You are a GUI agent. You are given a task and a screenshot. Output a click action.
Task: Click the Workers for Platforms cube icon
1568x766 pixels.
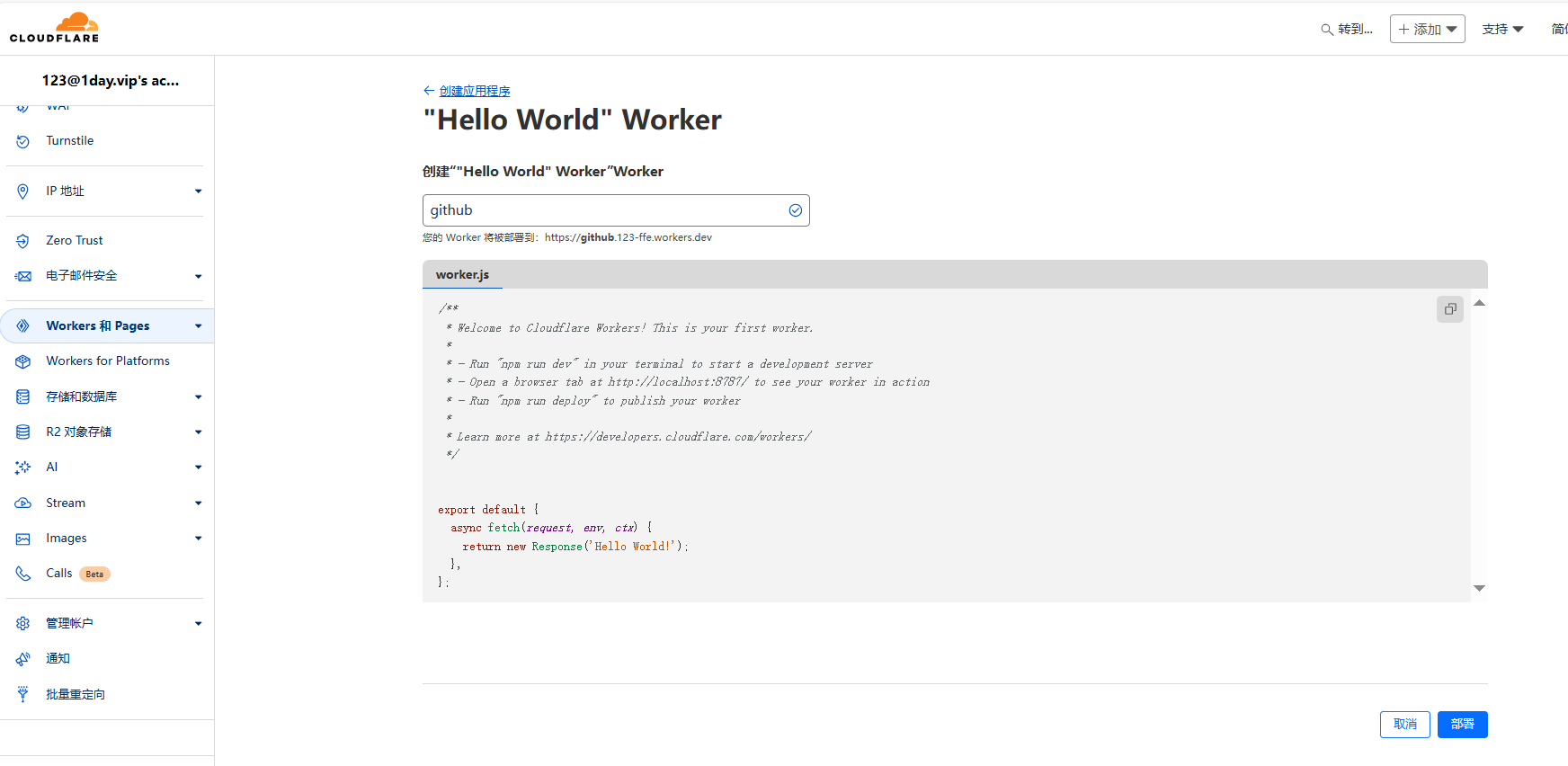point(23,361)
